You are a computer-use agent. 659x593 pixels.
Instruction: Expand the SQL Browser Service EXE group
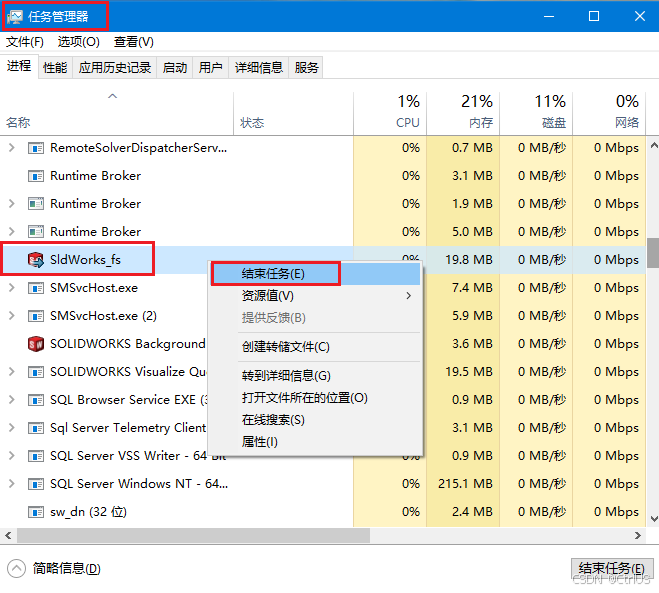pos(12,400)
